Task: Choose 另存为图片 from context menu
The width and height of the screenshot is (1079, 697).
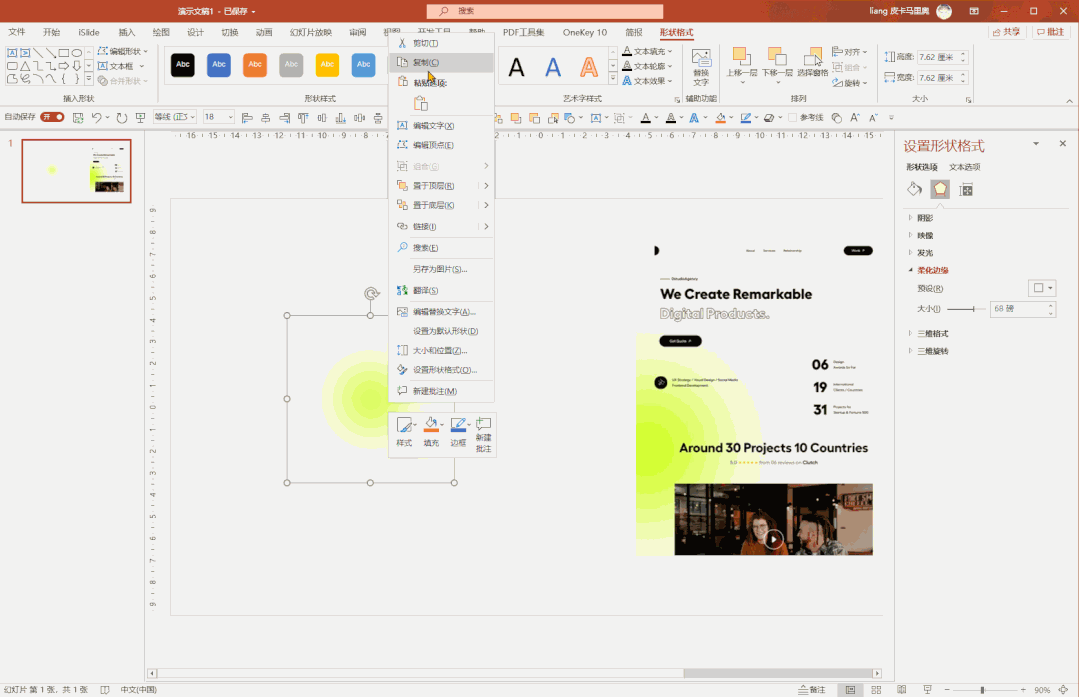Action: pos(441,269)
